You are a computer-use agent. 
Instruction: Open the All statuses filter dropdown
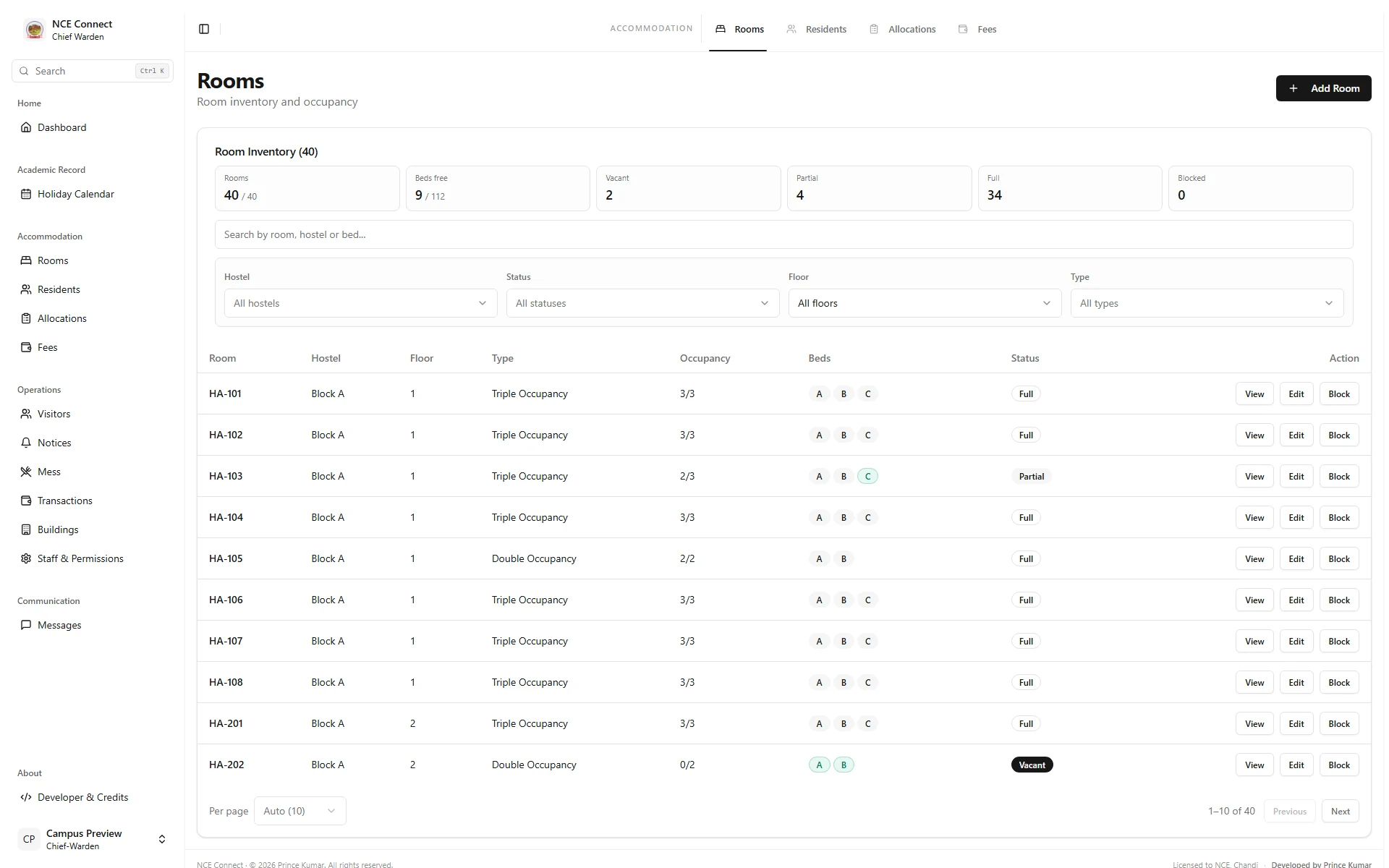click(642, 303)
